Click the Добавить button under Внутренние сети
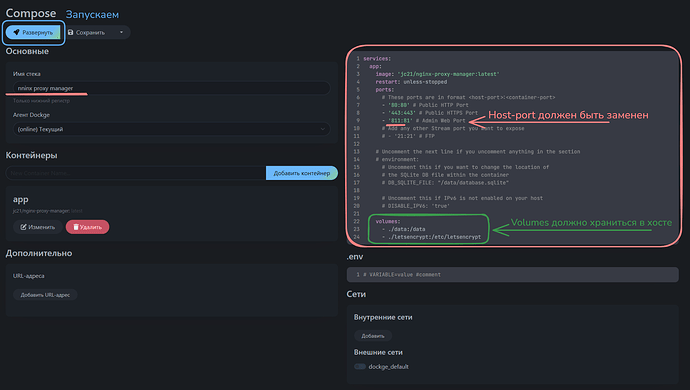 pos(373,336)
